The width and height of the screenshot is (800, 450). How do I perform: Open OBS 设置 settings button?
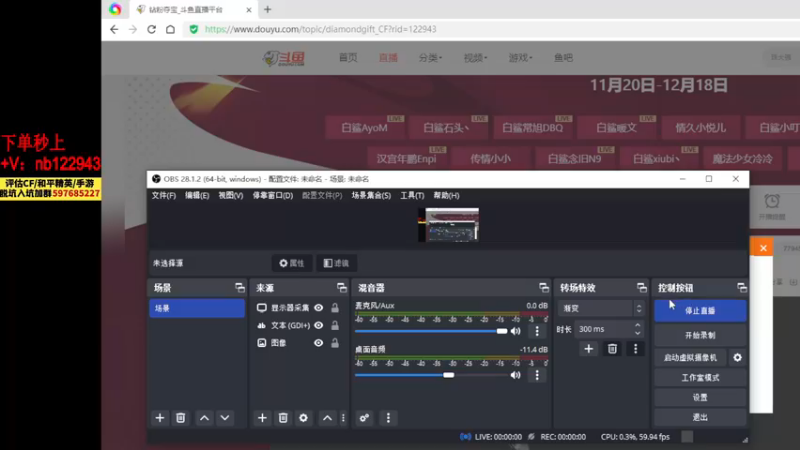700,397
